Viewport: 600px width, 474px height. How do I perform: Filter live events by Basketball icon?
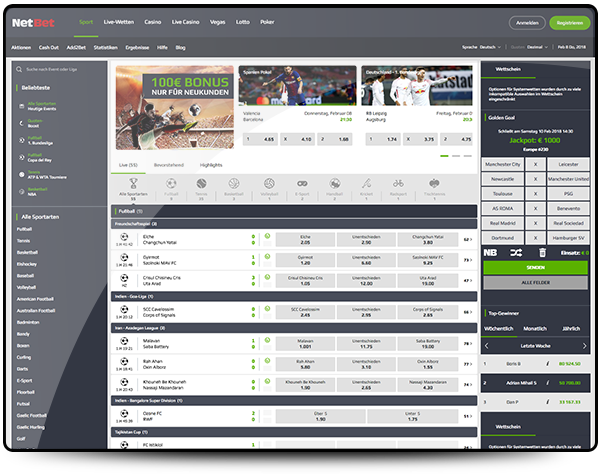coord(234,184)
